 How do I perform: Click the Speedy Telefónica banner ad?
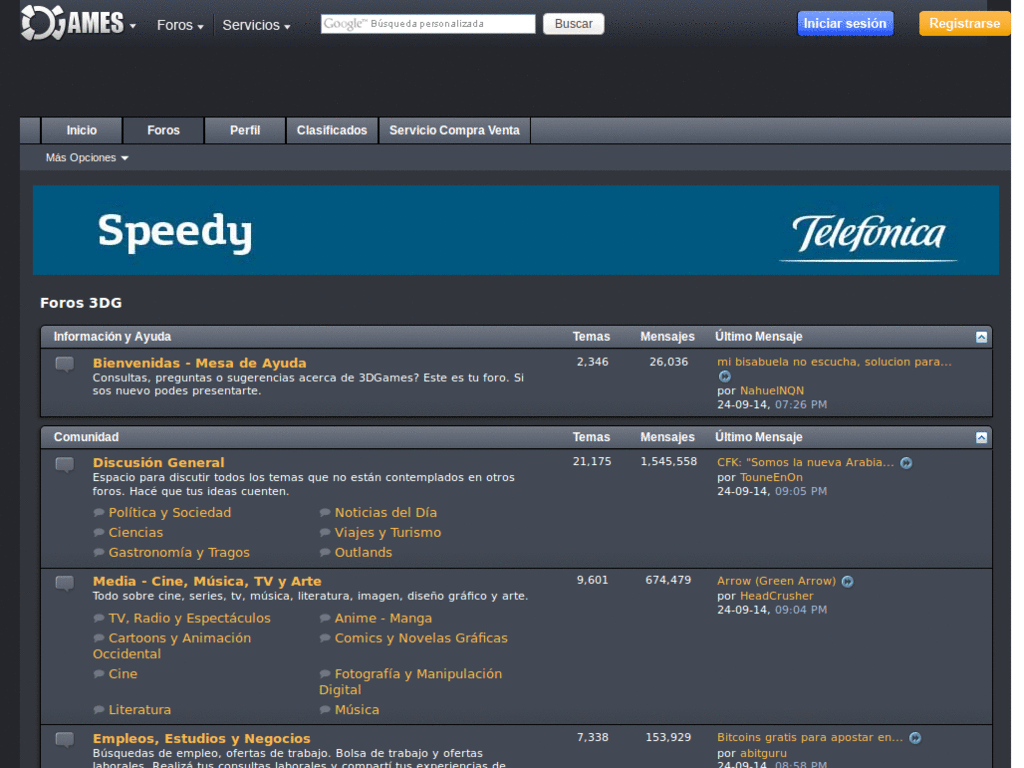pos(516,230)
